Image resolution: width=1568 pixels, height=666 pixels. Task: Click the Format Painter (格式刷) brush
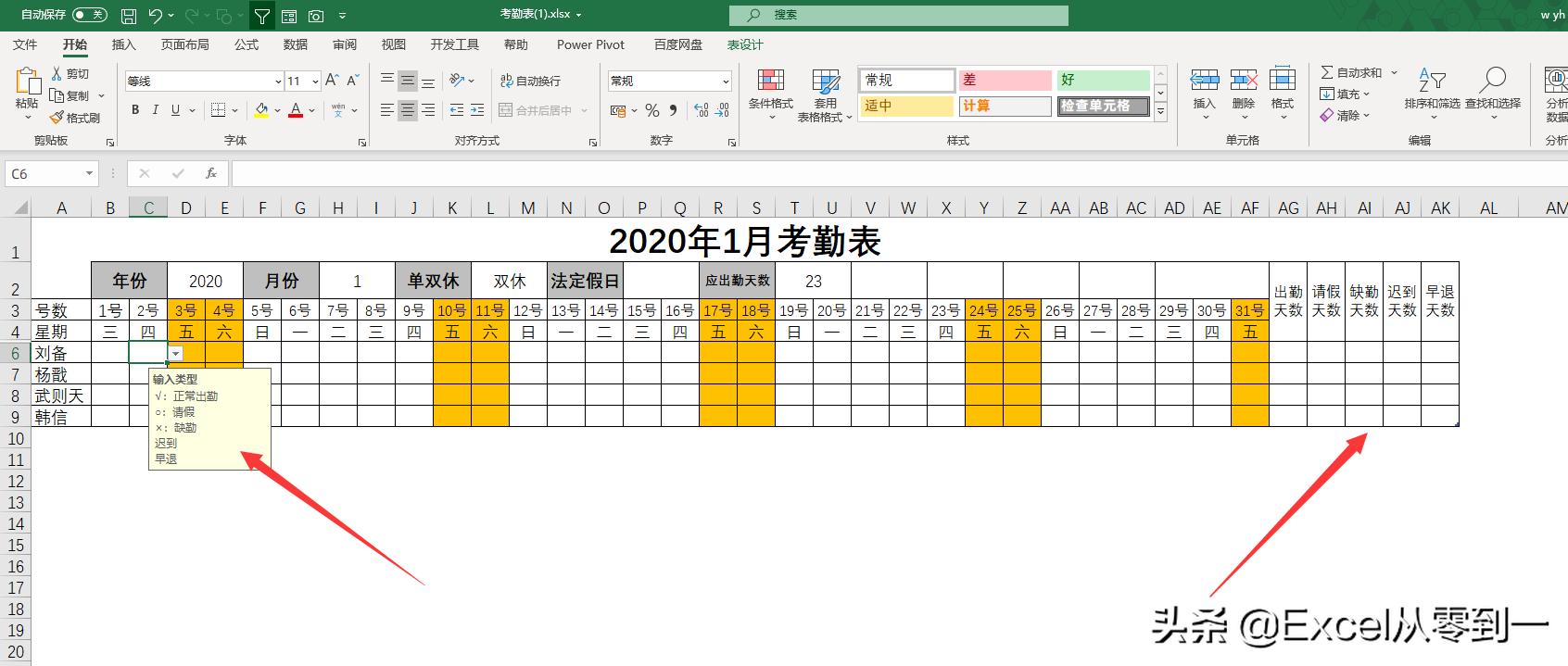coord(57,118)
